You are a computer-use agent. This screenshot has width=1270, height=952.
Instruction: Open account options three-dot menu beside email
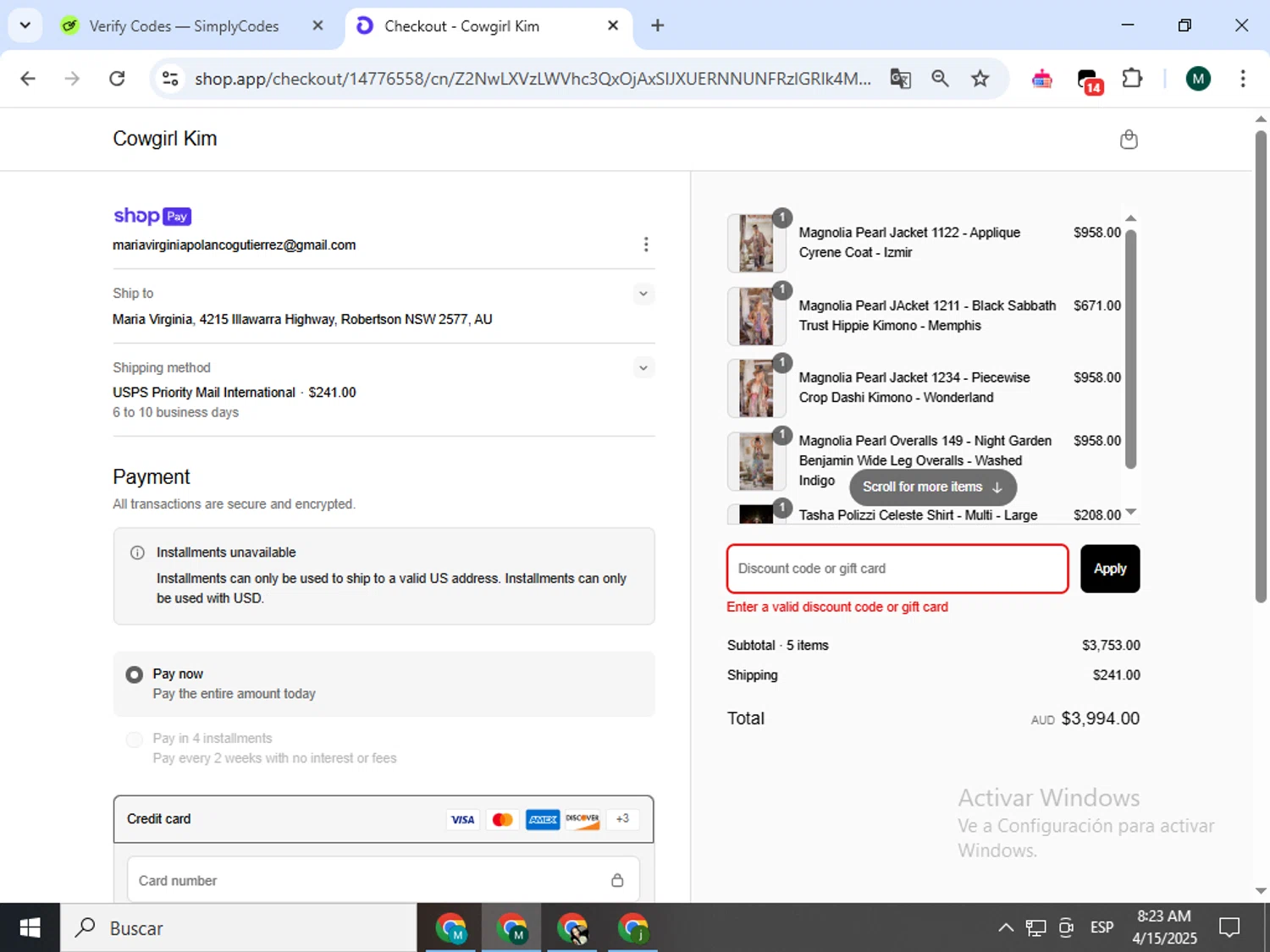pos(646,245)
